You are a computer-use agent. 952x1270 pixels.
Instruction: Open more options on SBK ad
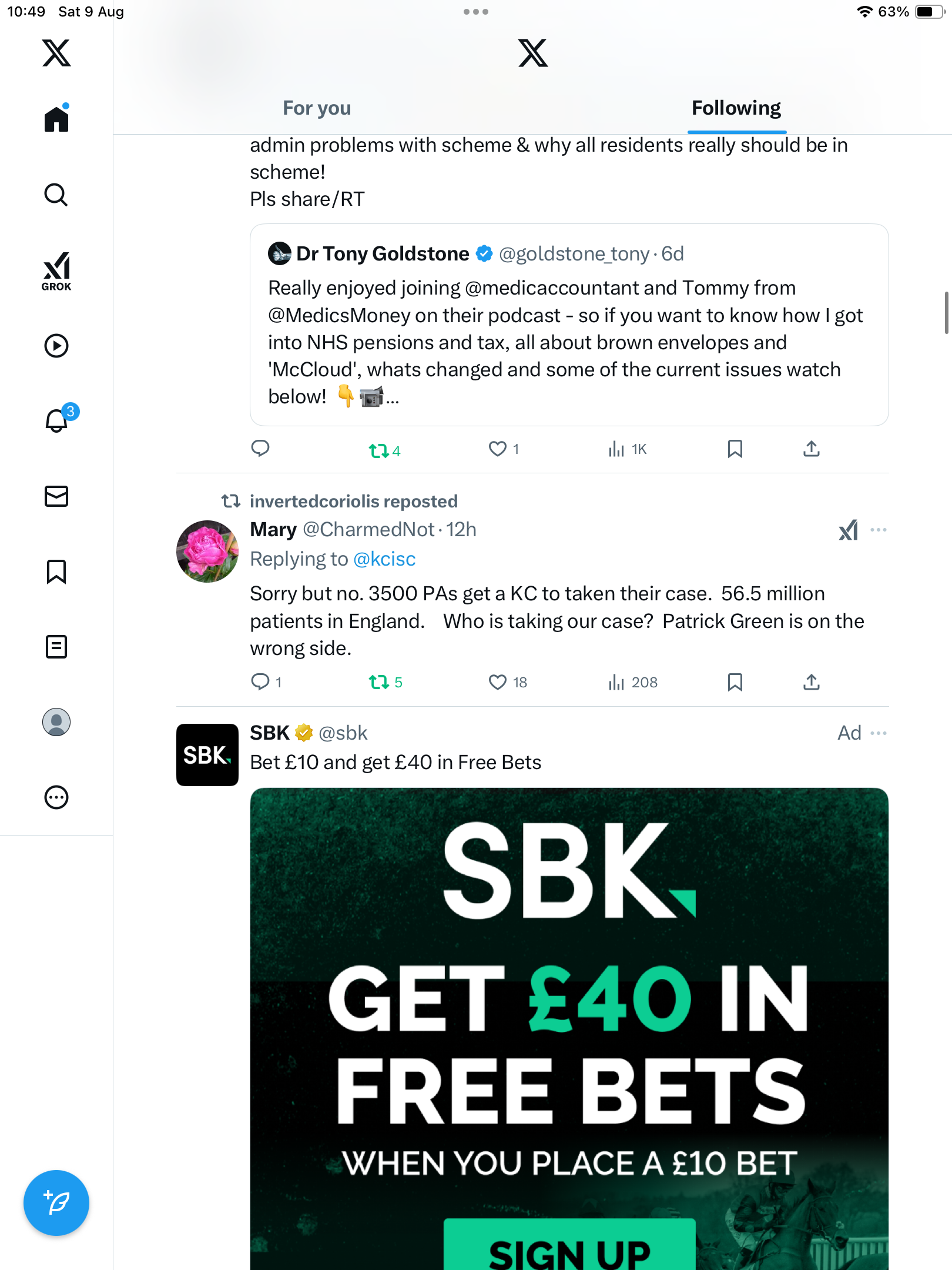point(879,733)
